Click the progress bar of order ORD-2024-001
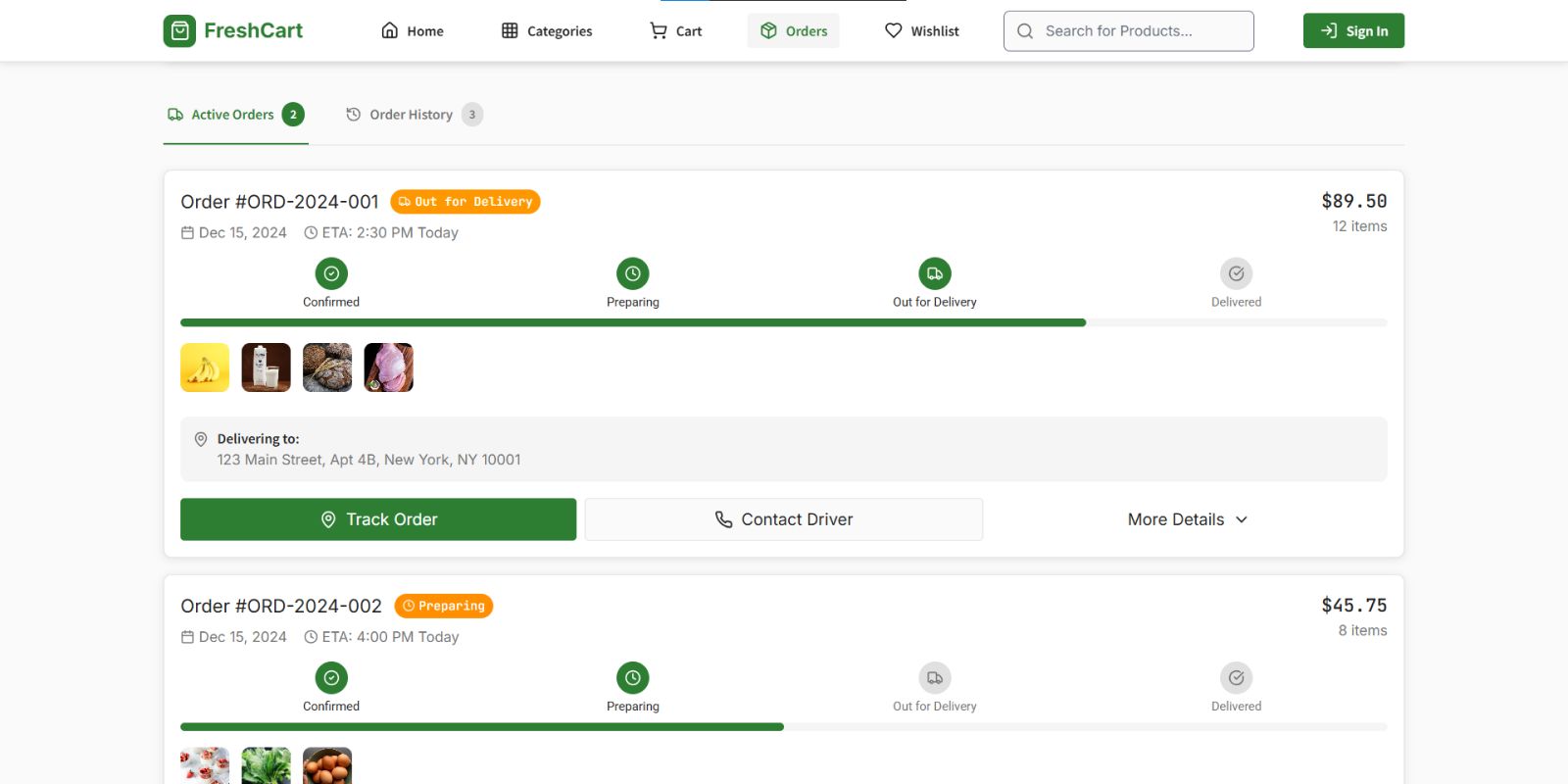The width and height of the screenshot is (1568, 784). point(784,322)
